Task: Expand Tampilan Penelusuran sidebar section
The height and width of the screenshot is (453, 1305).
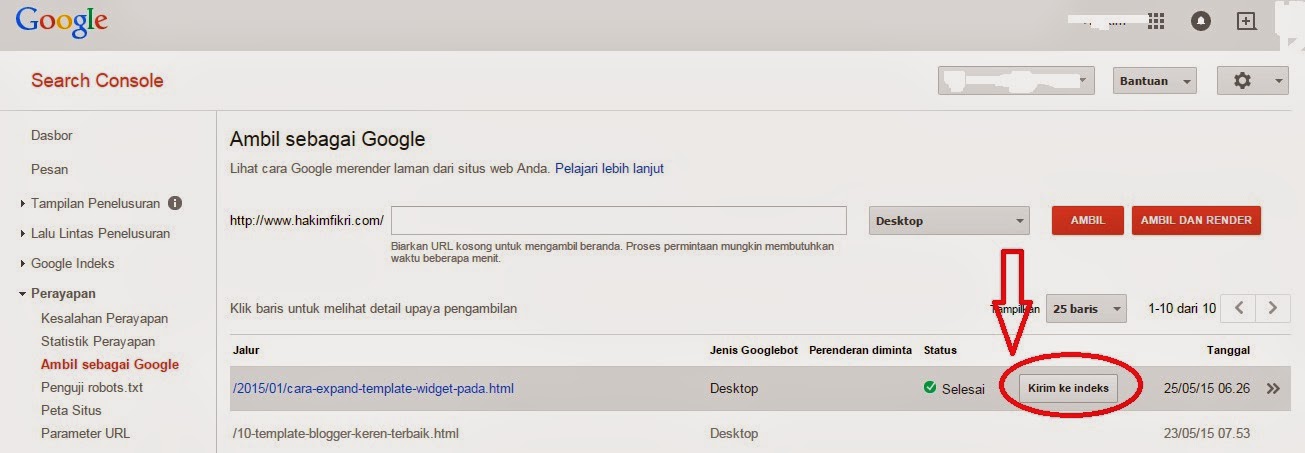Action: (x=95, y=203)
